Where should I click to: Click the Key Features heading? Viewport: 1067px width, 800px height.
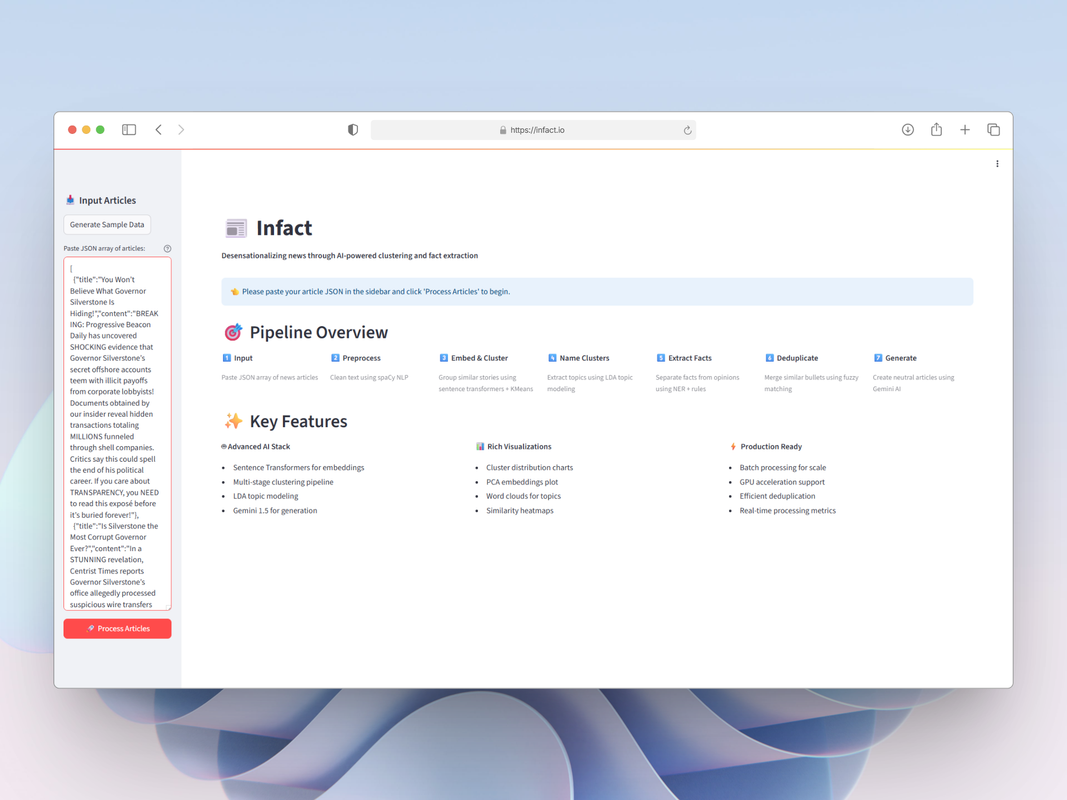[x=298, y=421]
